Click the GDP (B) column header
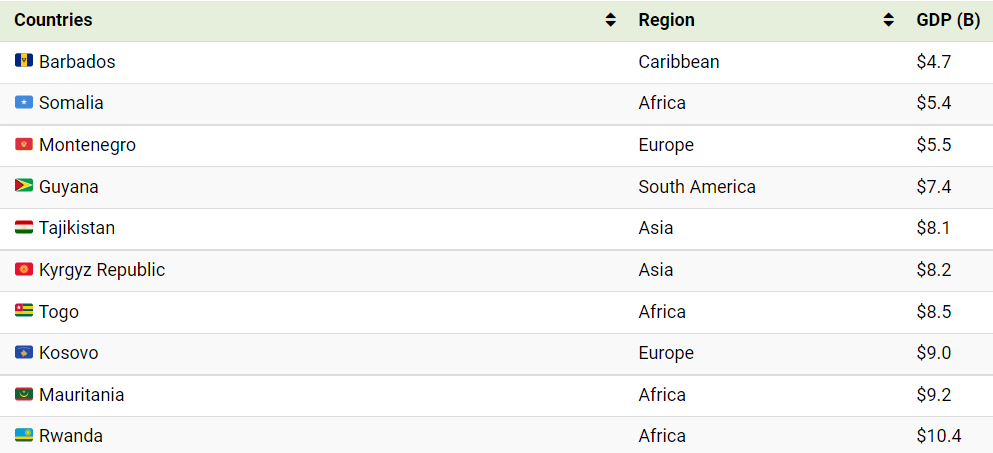The width and height of the screenshot is (993, 453). [949, 21]
